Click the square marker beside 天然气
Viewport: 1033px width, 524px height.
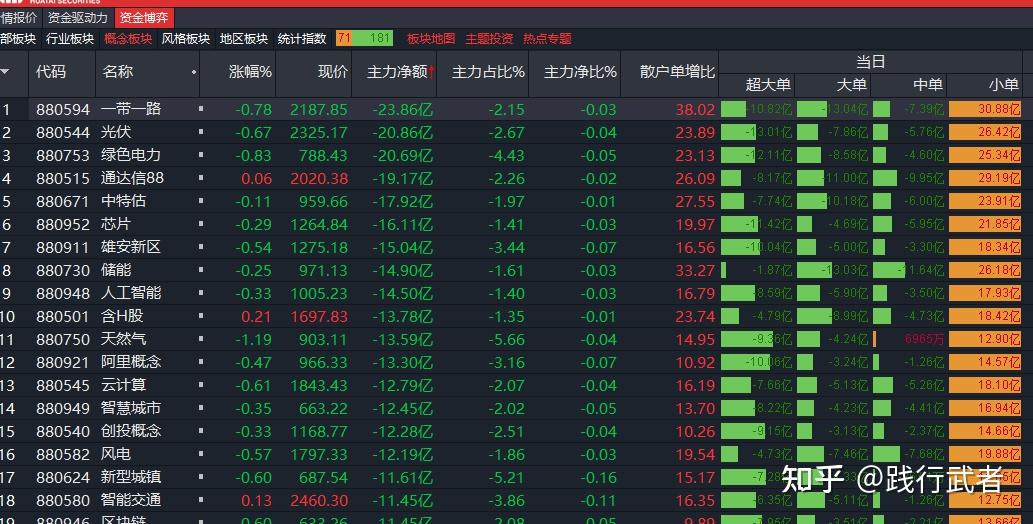(201, 339)
